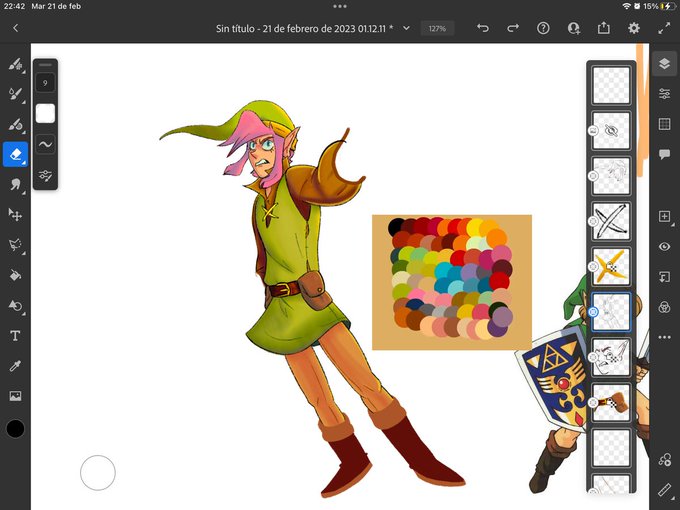Select the faint head sketch layer

[x=611, y=176]
